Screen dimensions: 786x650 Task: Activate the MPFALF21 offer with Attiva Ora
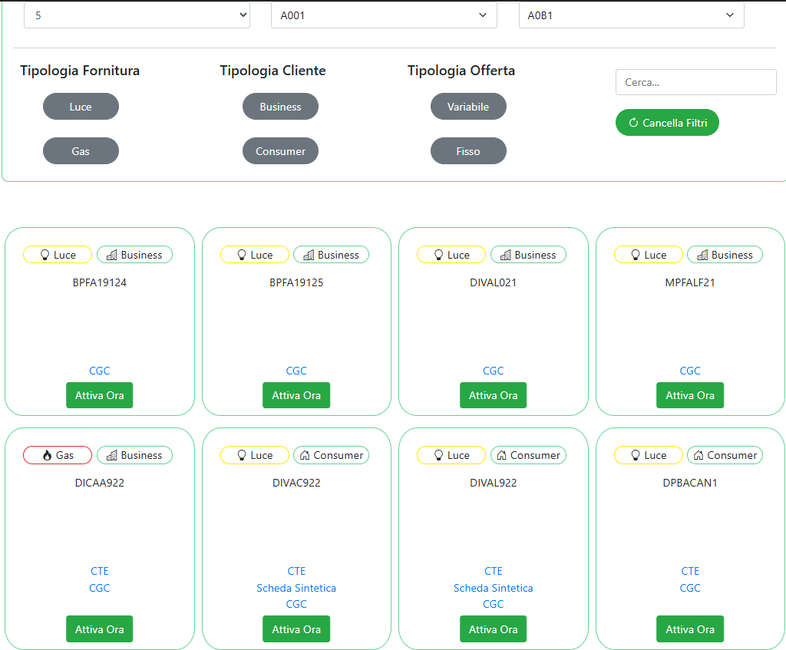(690, 395)
